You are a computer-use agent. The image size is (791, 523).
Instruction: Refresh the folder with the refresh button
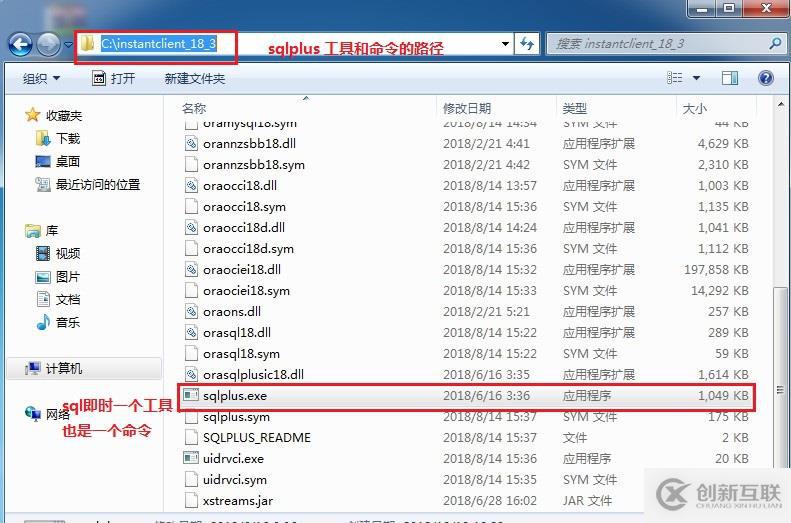tap(527, 44)
